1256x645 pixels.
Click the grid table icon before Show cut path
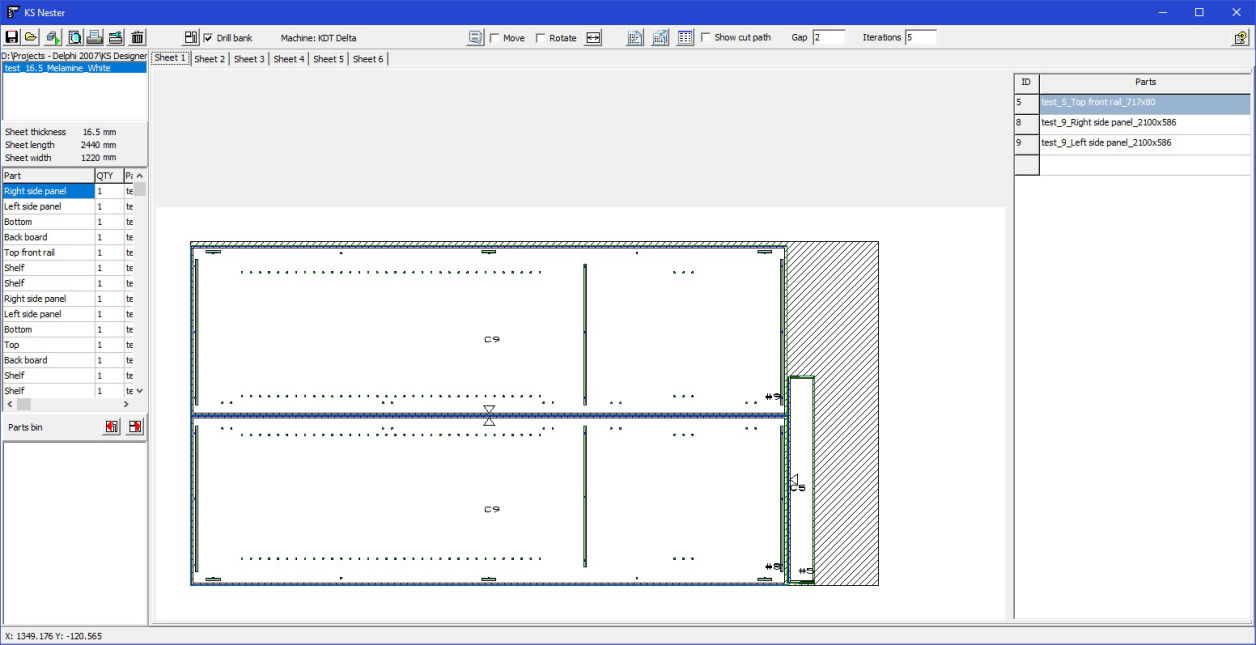point(685,37)
